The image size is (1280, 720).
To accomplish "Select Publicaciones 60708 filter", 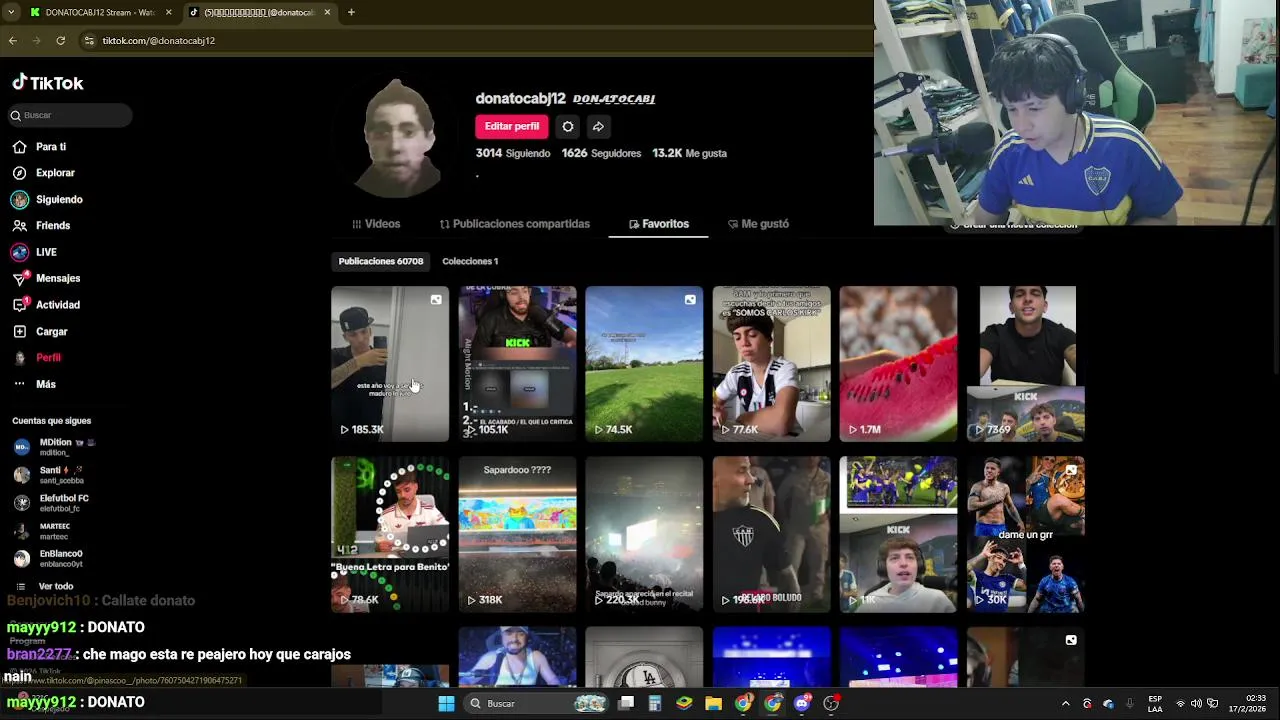I will coord(381,261).
